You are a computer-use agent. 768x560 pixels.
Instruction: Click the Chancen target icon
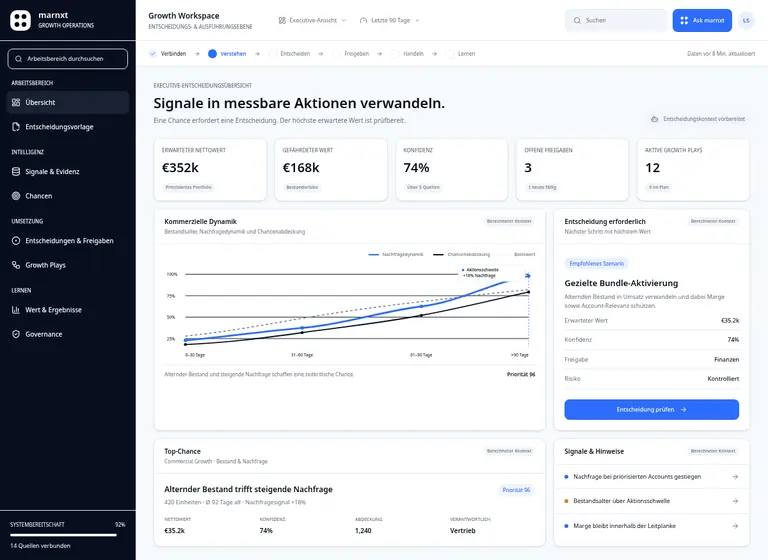[x=16, y=196]
